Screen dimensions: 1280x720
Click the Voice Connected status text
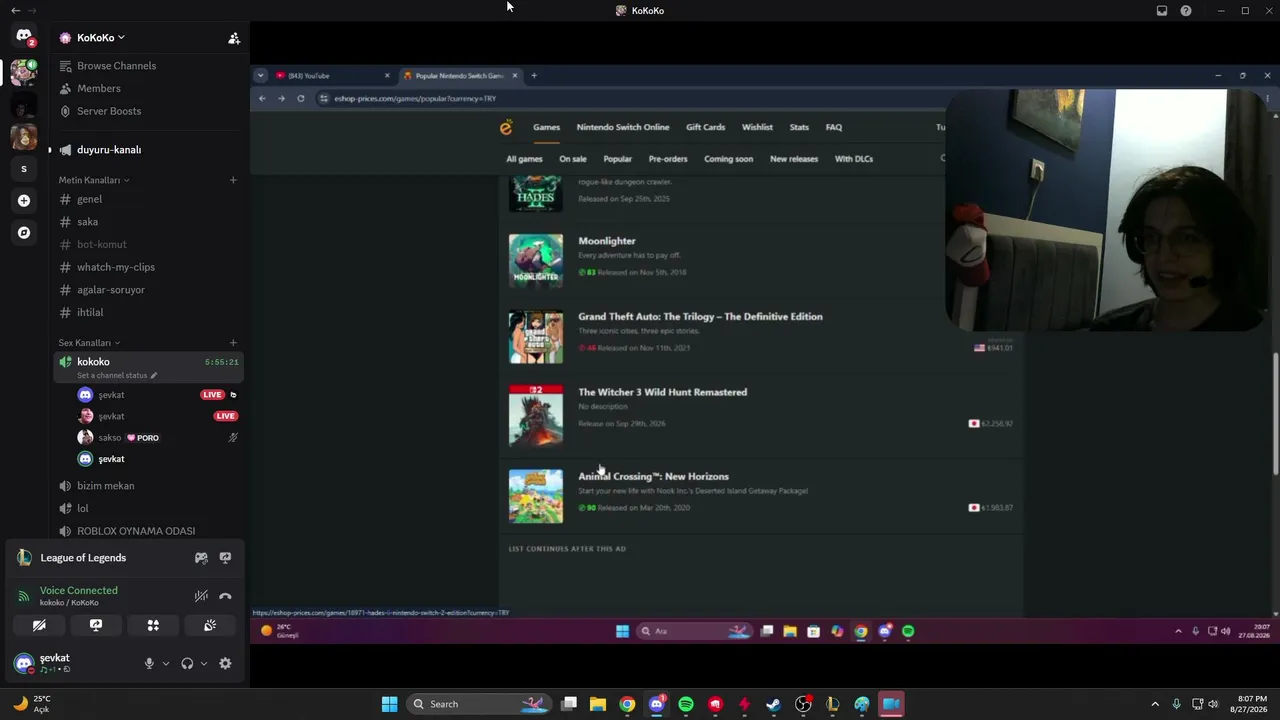click(79, 591)
